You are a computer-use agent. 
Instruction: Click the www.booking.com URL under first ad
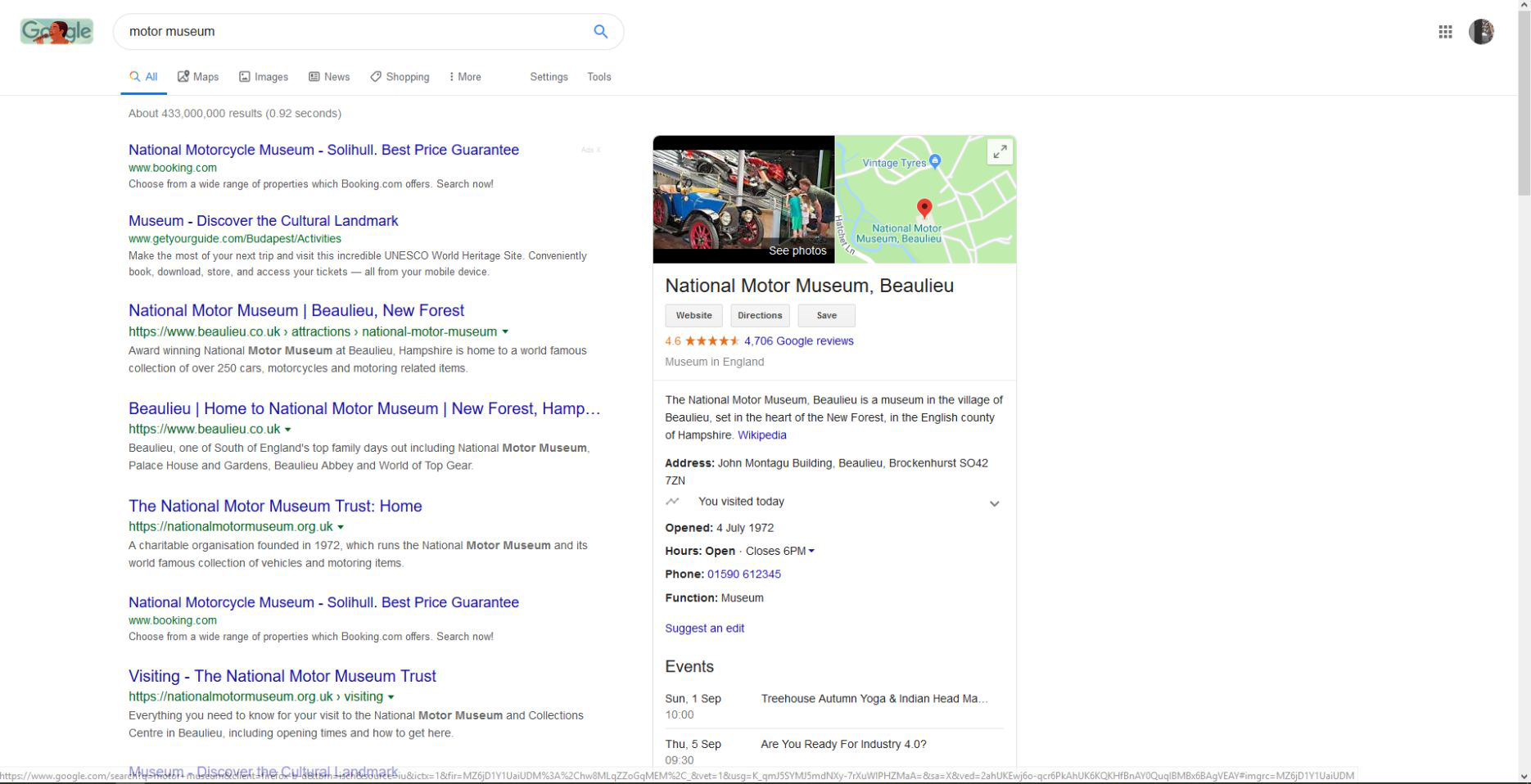pyautogui.click(x=173, y=168)
